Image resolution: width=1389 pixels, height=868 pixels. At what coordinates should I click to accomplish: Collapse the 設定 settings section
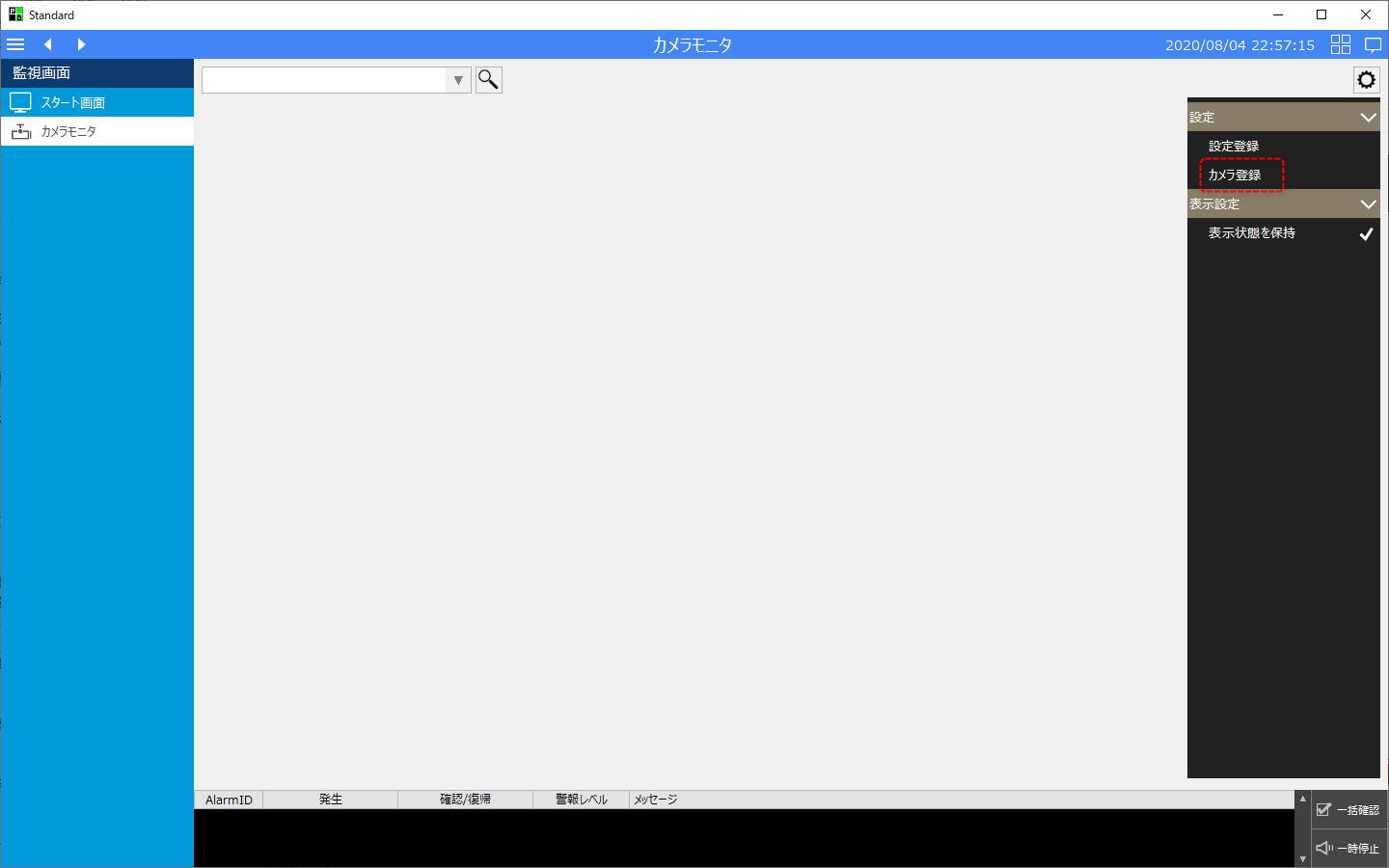pos(1368,116)
